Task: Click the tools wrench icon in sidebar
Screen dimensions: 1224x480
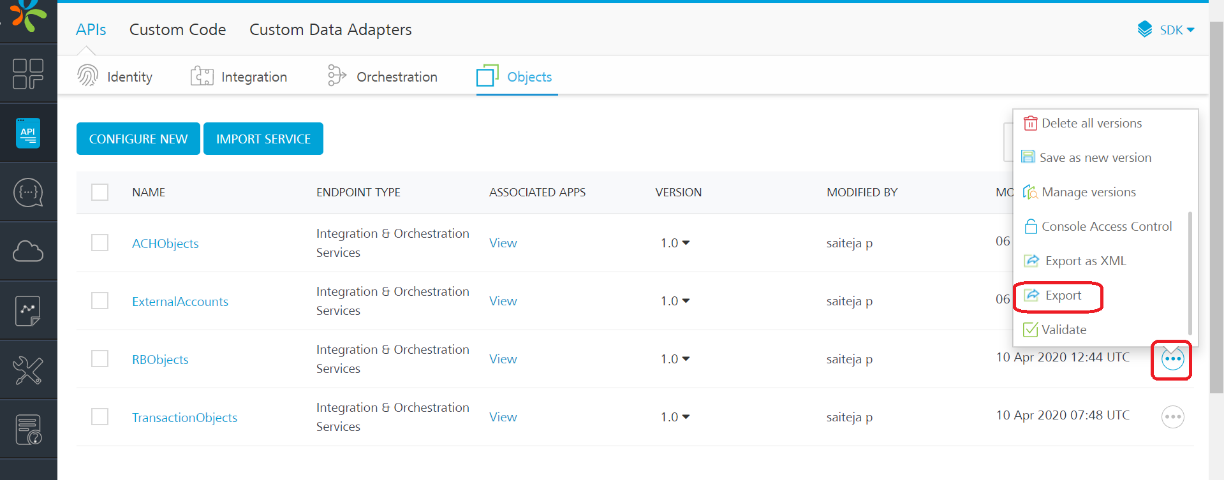Action: click(x=28, y=371)
